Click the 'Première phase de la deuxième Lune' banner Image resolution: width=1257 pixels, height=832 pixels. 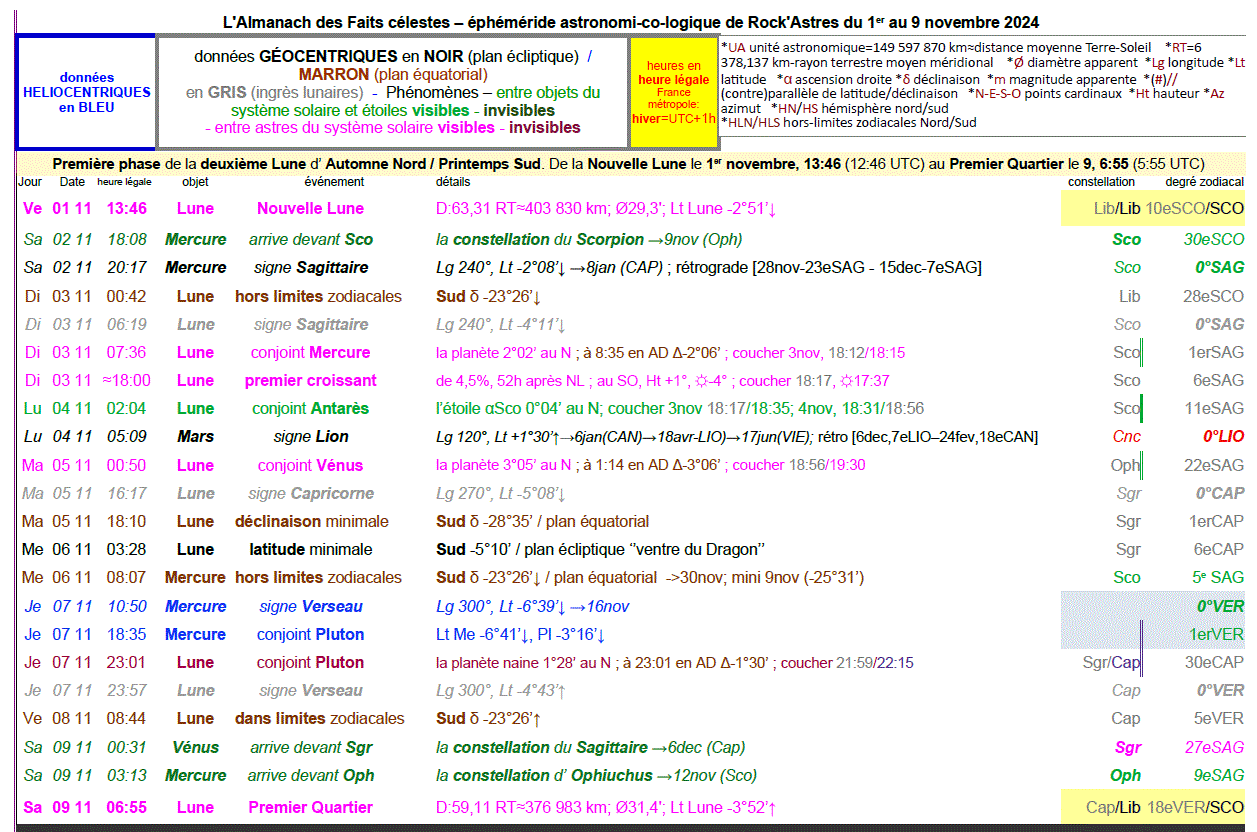(629, 164)
